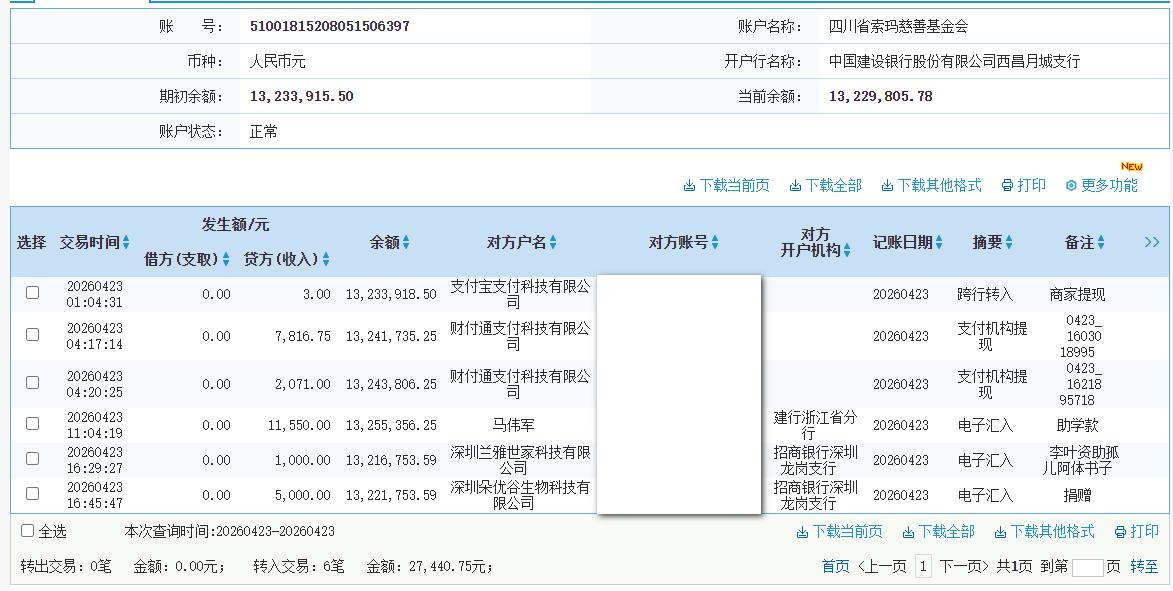
Task: Click the top download all icon
Action: [795, 186]
